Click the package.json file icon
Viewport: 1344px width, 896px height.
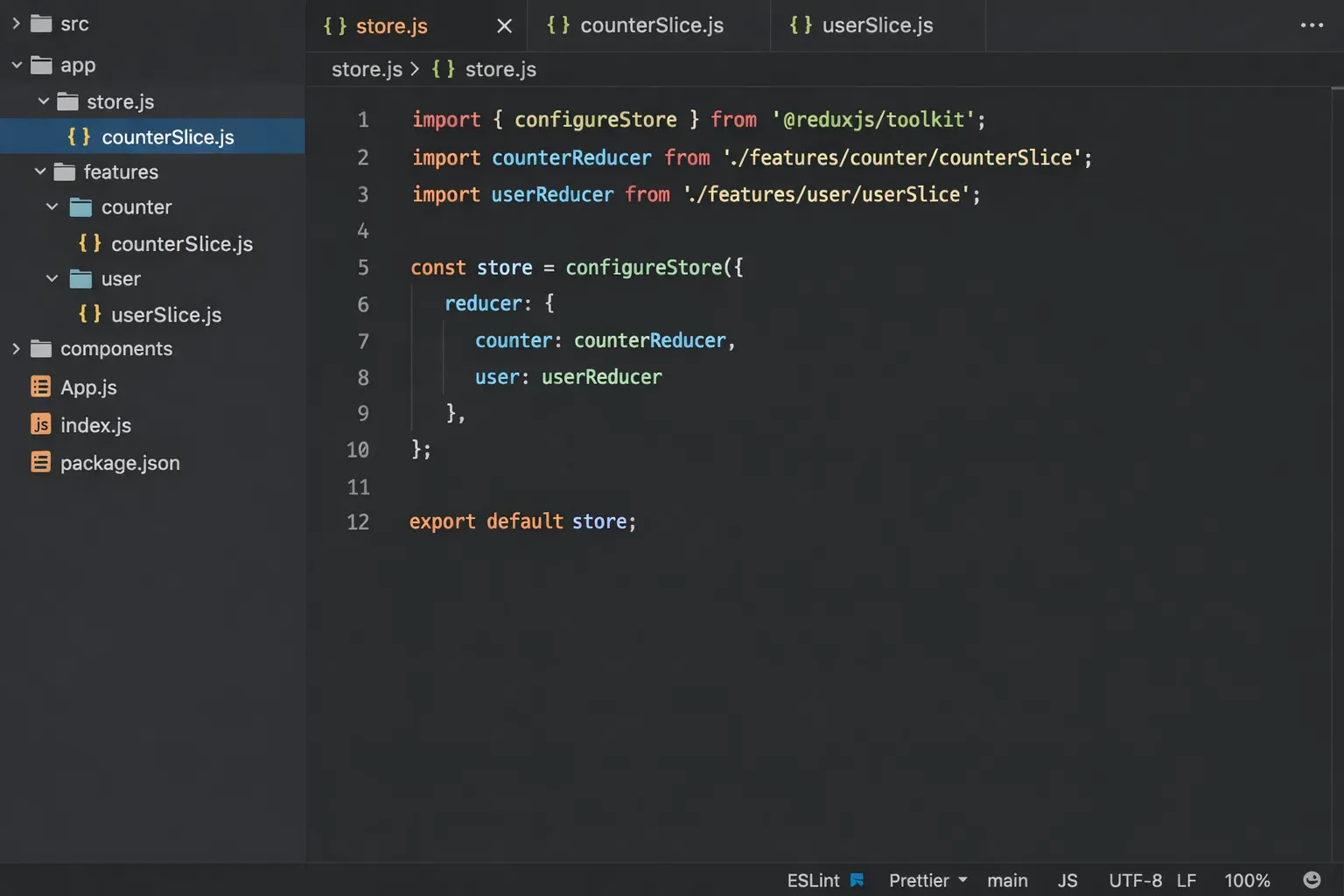point(40,462)
